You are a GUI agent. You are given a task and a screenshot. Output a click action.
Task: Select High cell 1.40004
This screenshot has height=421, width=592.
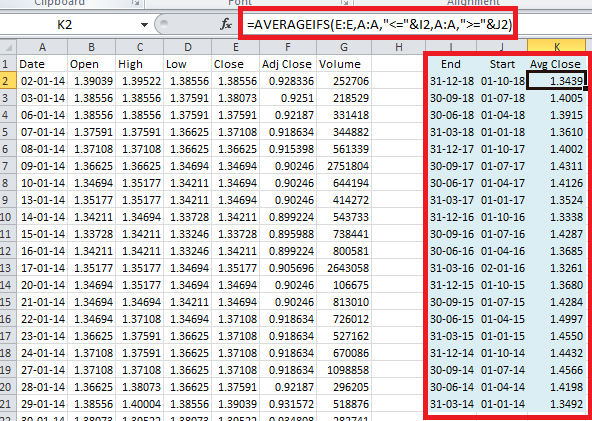140,404
